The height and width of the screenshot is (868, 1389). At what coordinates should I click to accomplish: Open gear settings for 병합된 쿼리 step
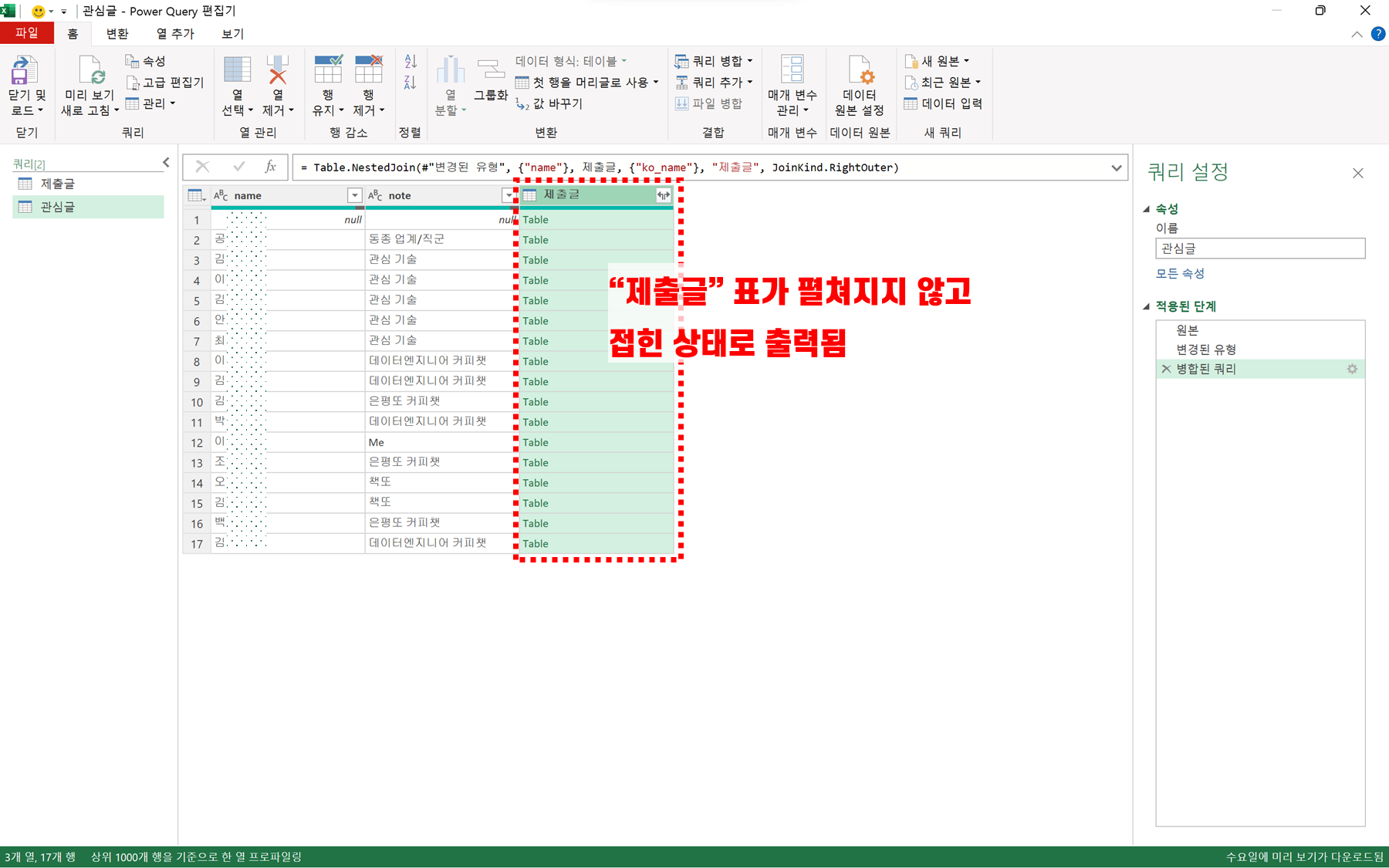(x=1352, y=370)
